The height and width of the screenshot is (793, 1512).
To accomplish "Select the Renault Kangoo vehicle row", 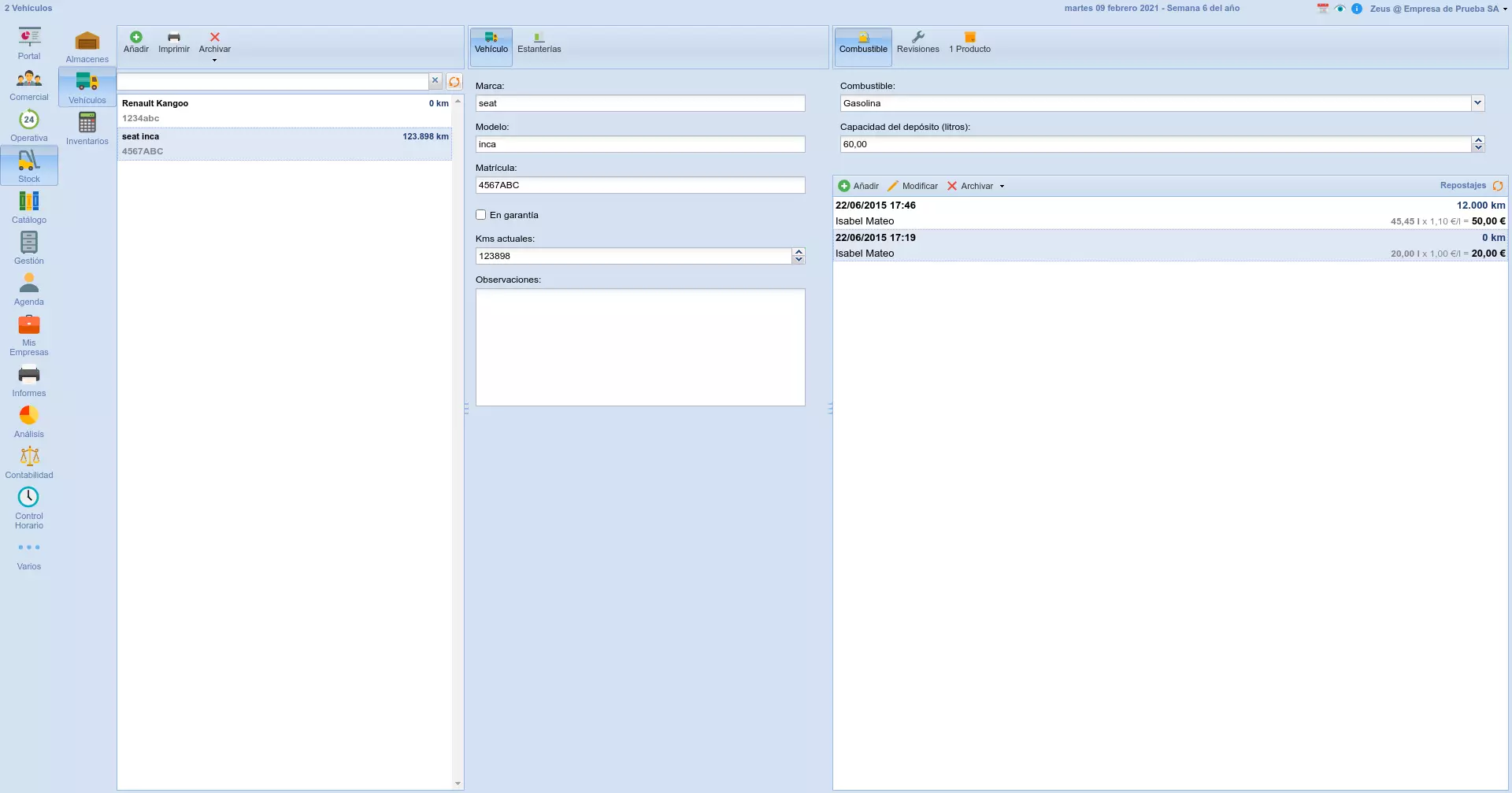I will pyautogui.click(x=283, y=110).
